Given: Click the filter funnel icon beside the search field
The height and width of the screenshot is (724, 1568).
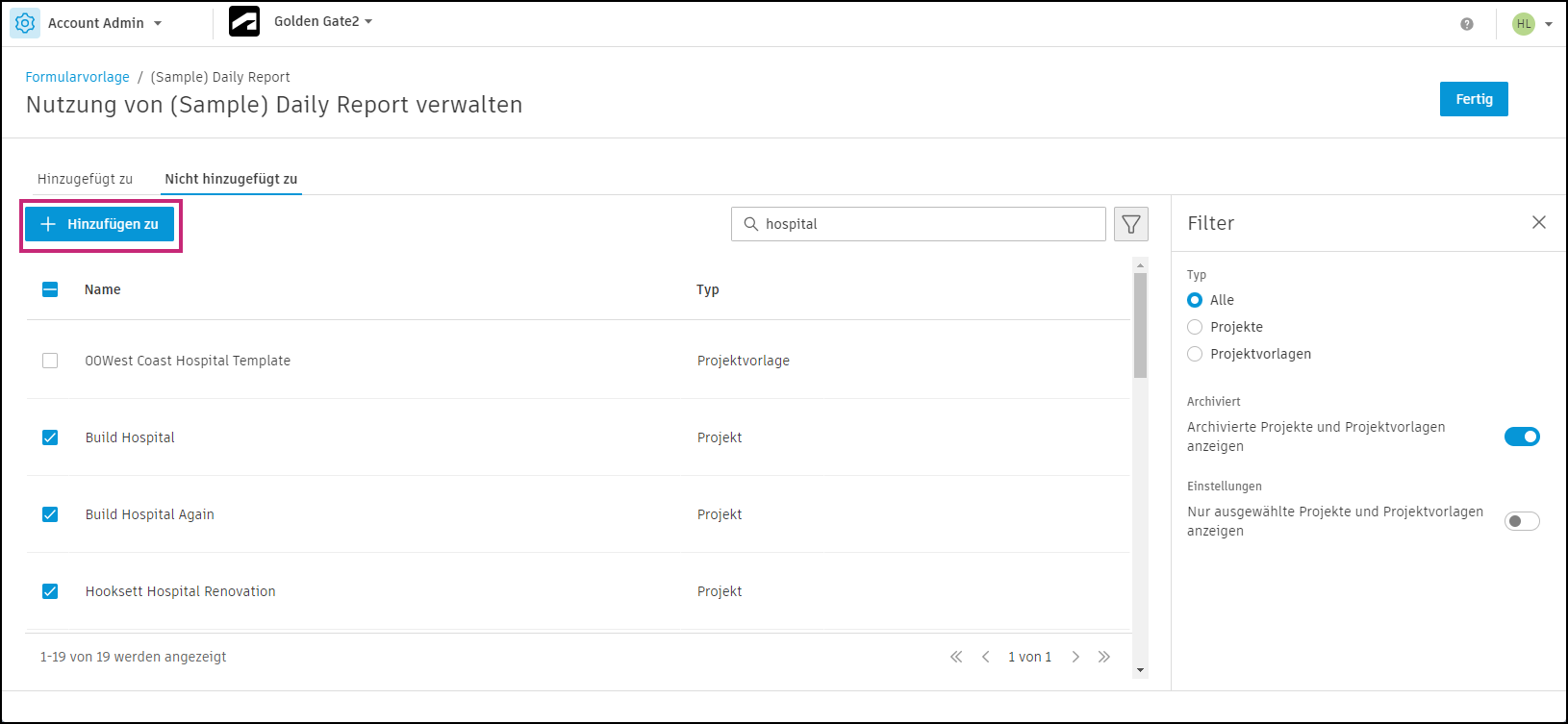Looking at the screenshot, I should [x=1130, y=223].
